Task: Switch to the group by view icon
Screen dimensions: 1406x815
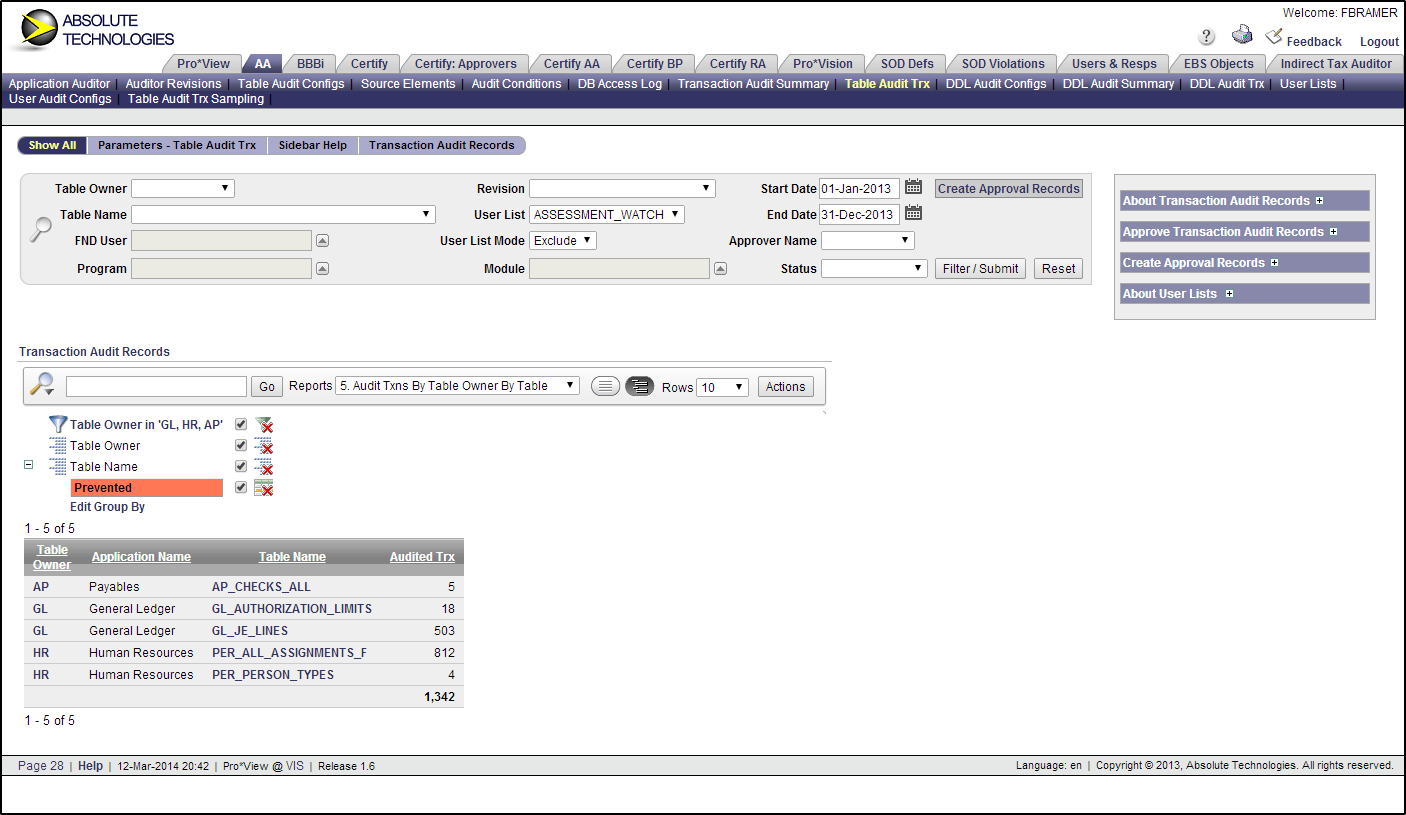Action: click(x=640, y=386)
